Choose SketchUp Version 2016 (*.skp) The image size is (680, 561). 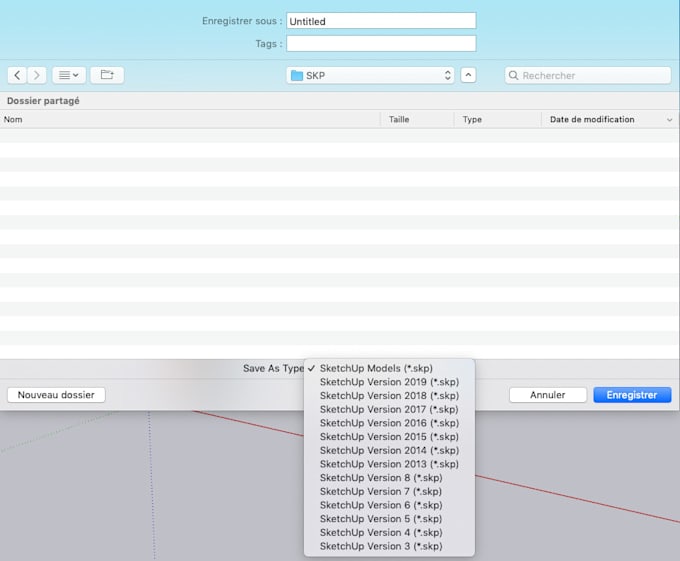point(389,423)
